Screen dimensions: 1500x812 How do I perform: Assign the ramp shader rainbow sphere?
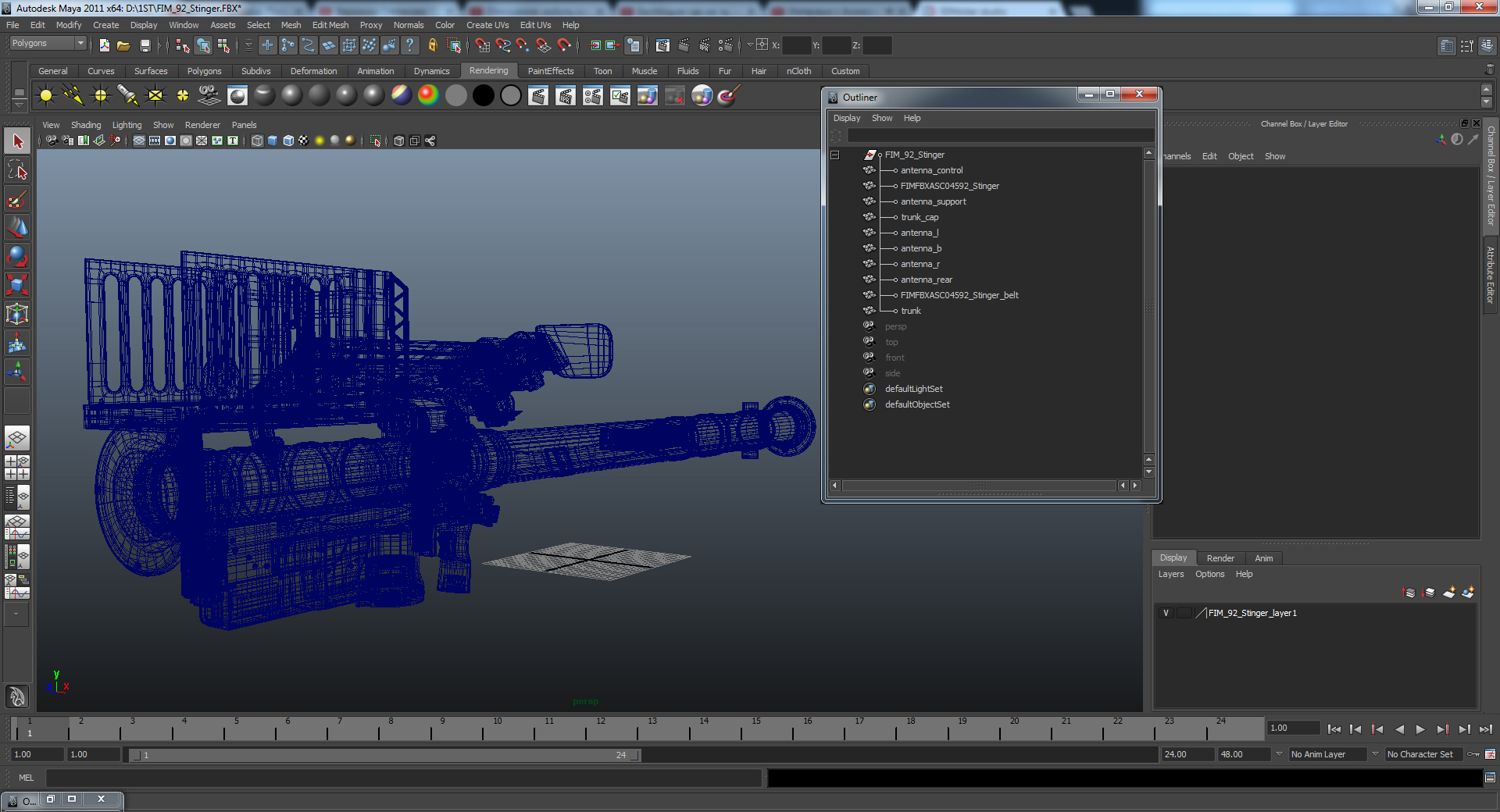coord(428,96)
